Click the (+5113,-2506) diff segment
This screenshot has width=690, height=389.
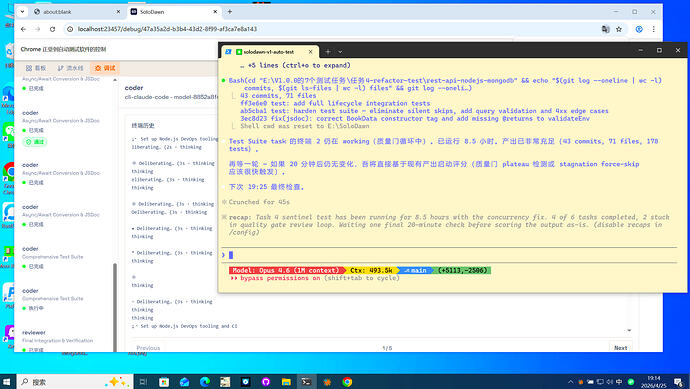point(462,270)
